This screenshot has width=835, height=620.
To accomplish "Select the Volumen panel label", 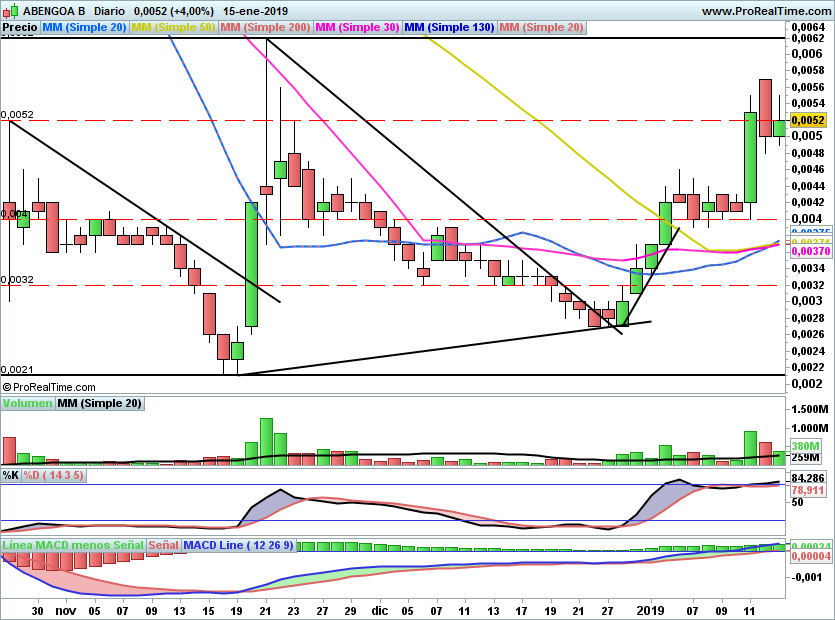I will coord(28,403).
